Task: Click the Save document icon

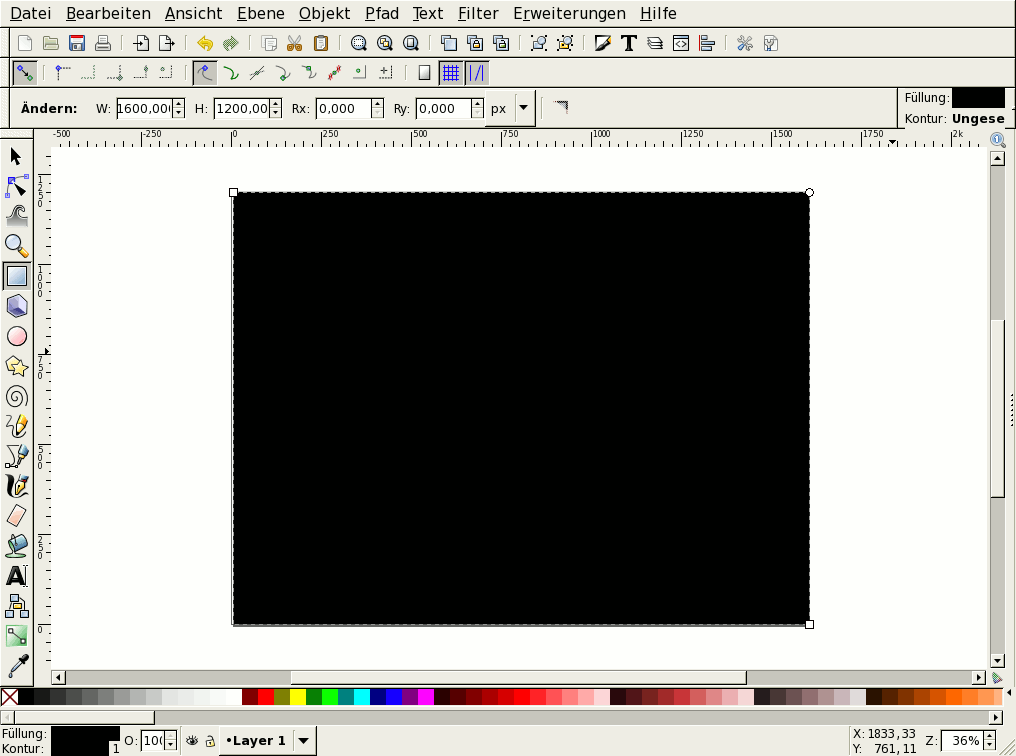Action: 77,43
